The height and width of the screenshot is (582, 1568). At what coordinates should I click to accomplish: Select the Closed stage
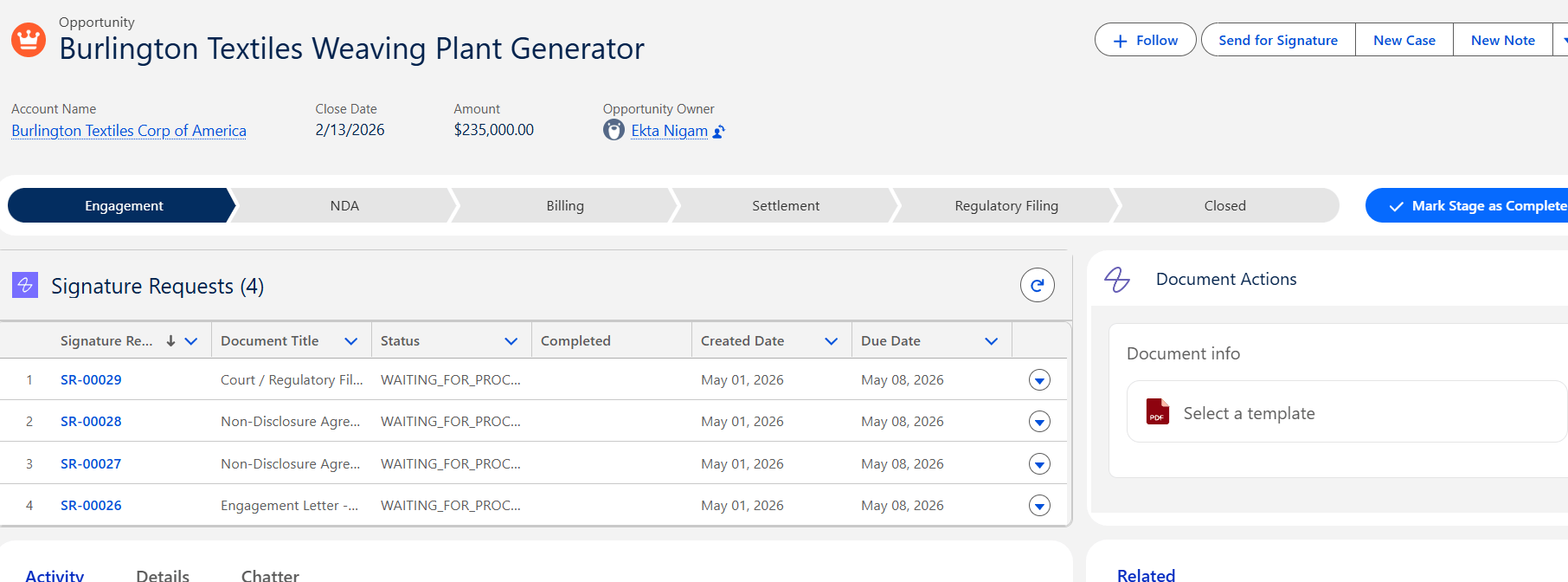(1225, 205)
